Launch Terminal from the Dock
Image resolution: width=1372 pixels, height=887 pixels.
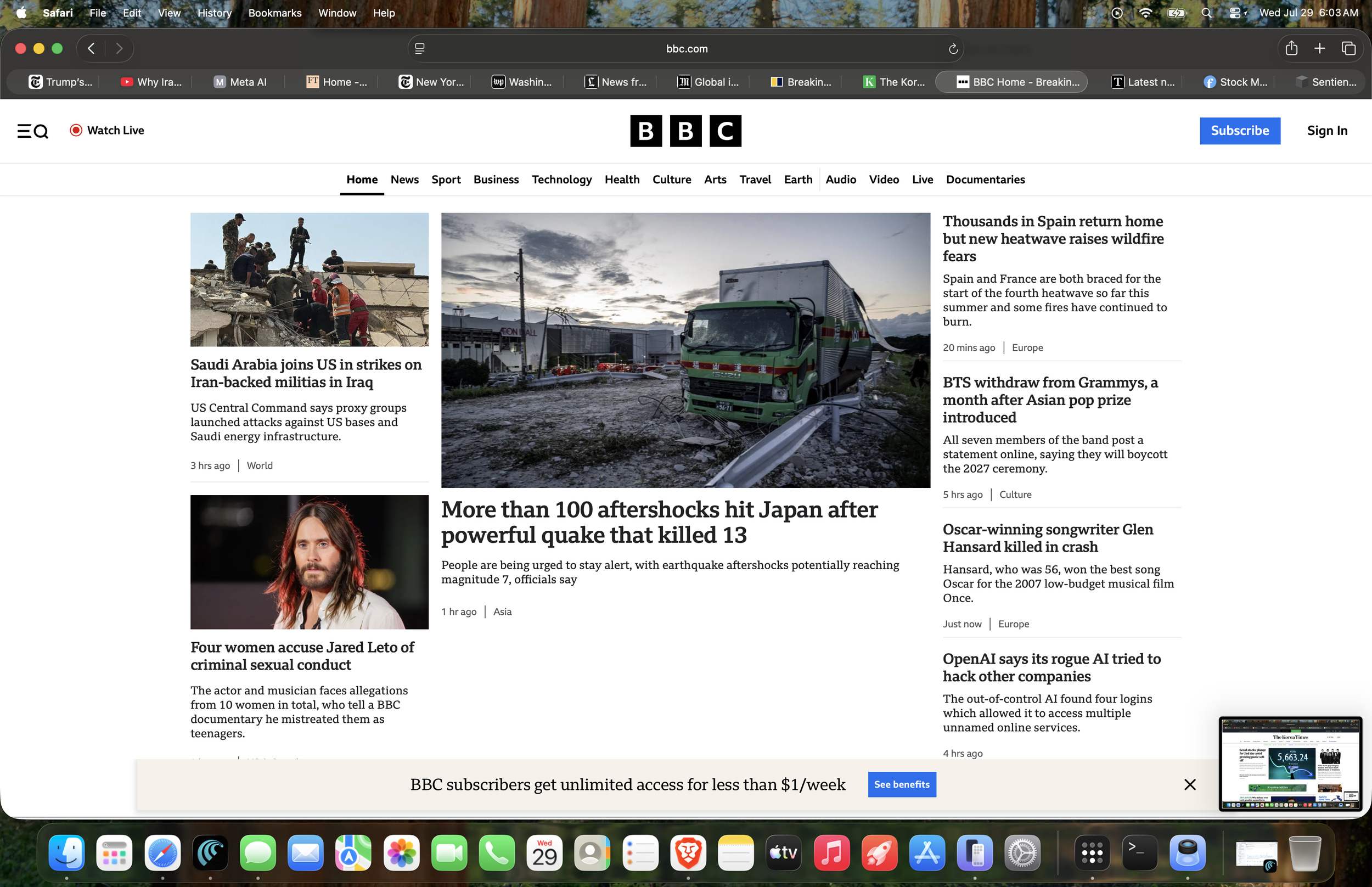tap(1140, 853)
